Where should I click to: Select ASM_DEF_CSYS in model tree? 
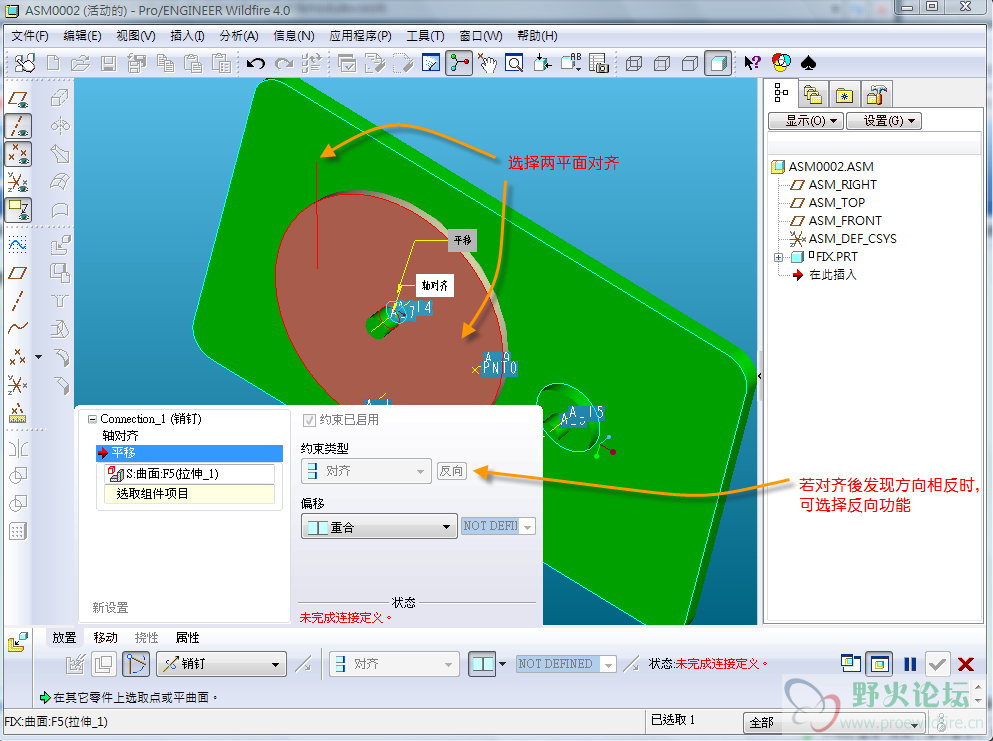(x=852, y=239)
